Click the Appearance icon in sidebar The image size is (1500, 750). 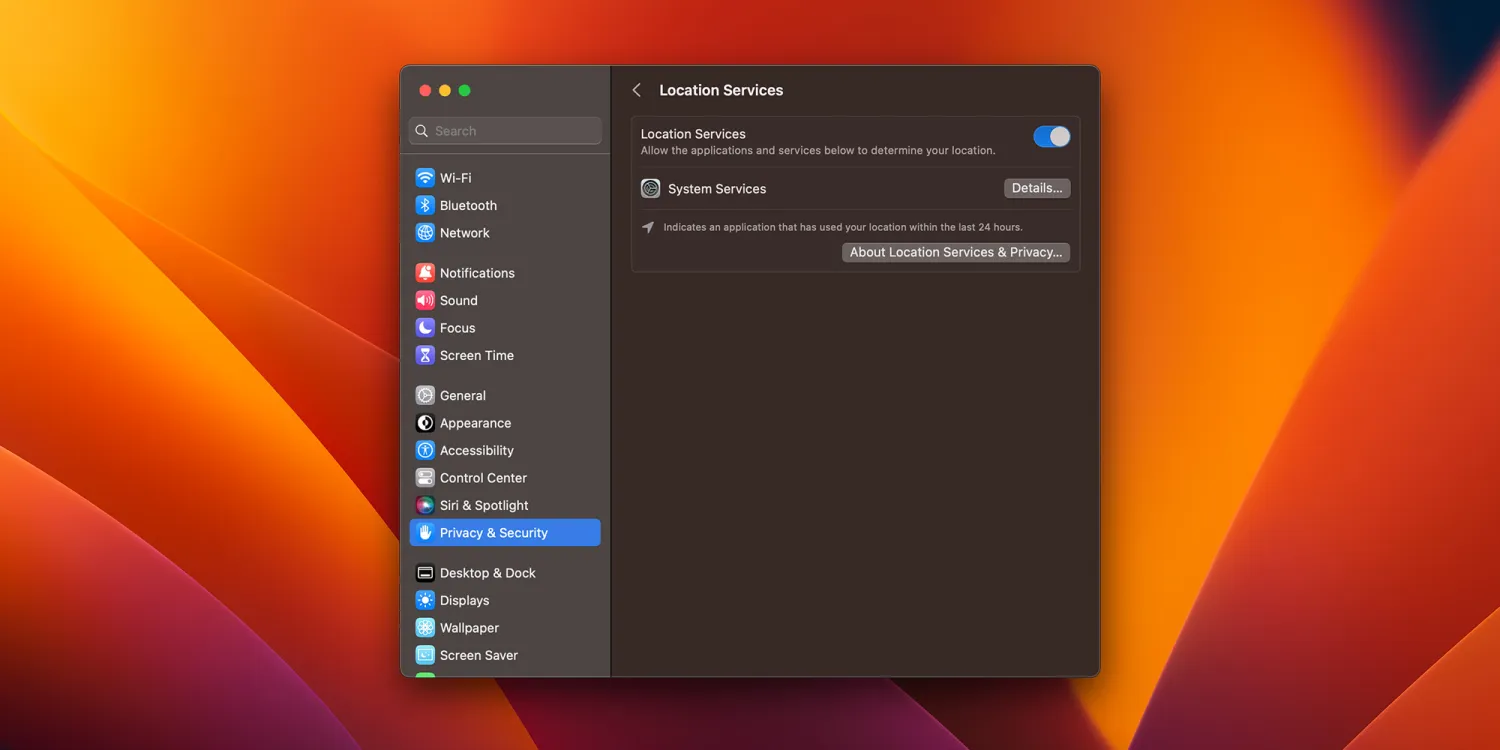tap(425, 423)
